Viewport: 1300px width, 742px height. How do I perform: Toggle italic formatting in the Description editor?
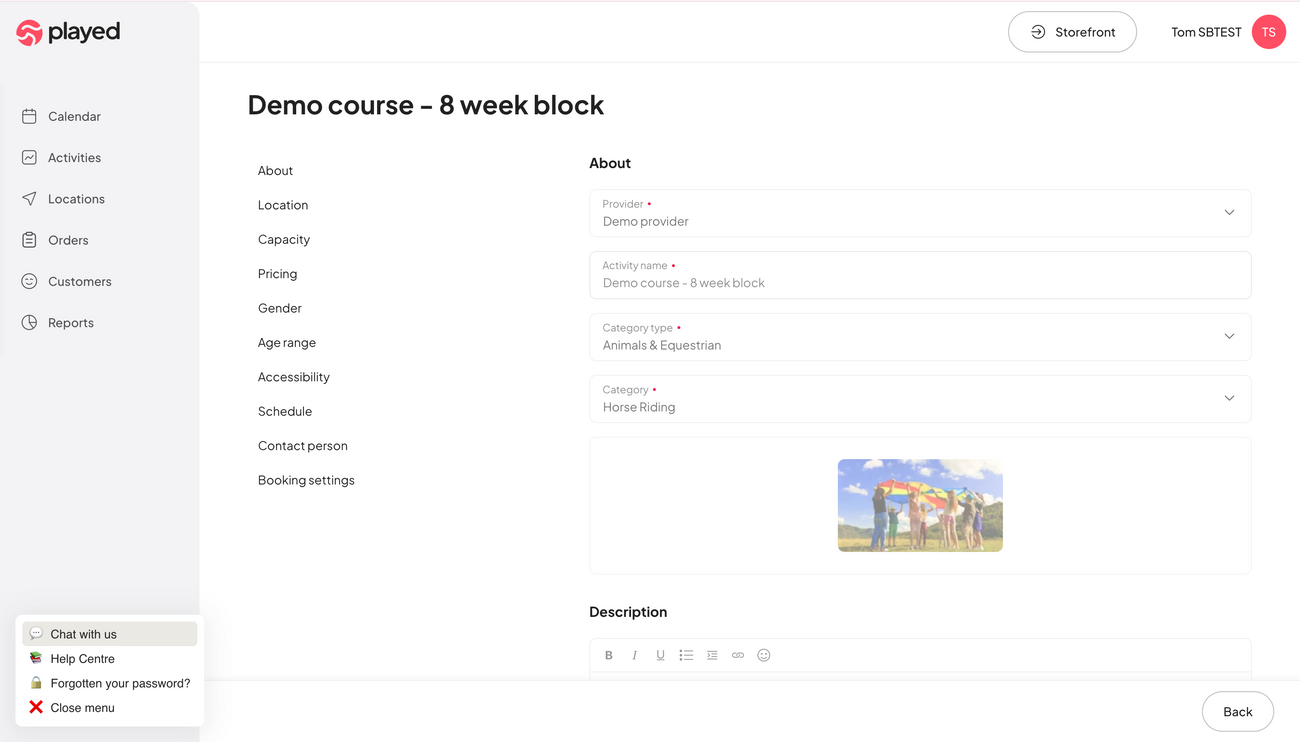coord(635,655)
